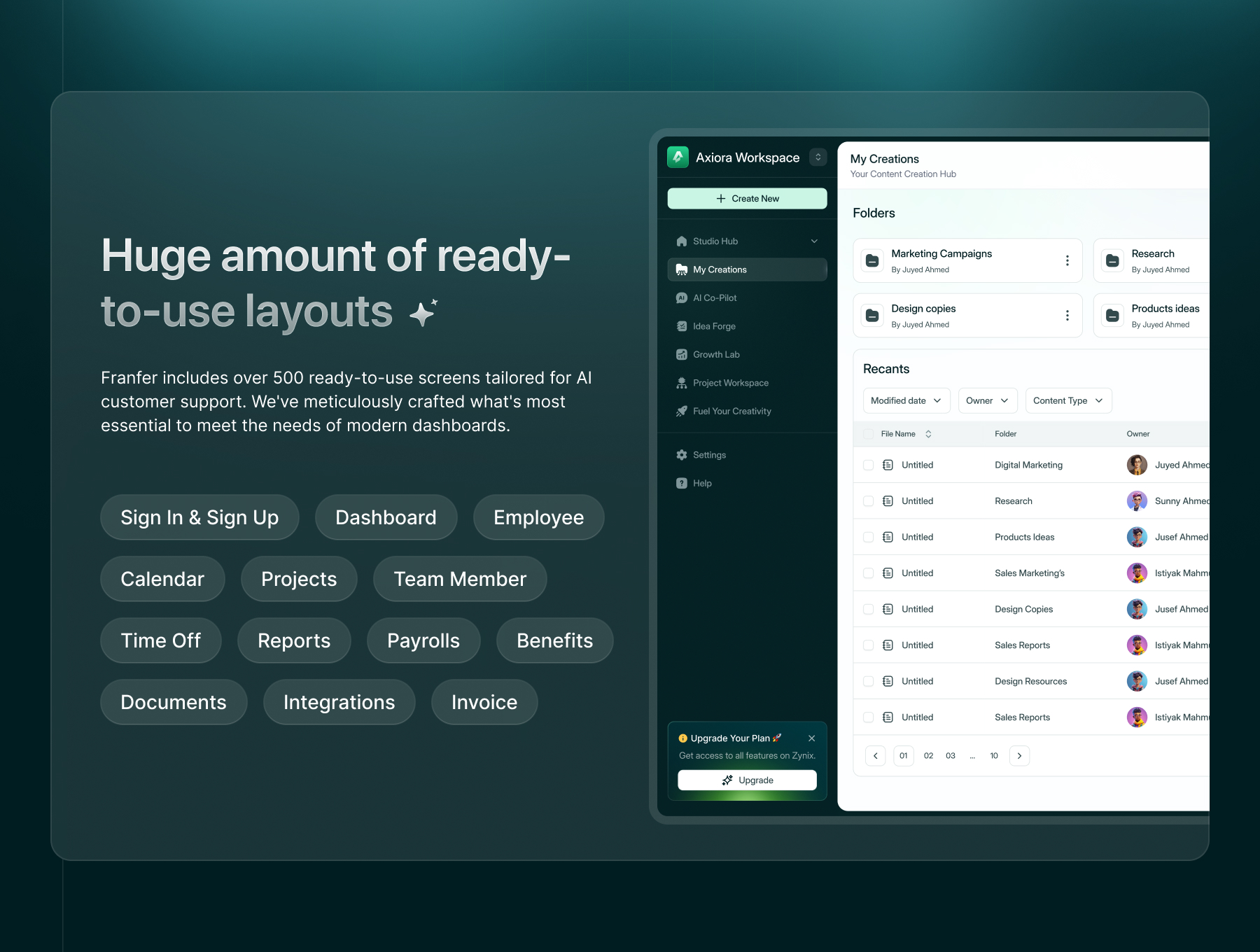Open Design copies three-dot menu
The height and width of the screenshot is (952, 1260).
(1067, 316)
